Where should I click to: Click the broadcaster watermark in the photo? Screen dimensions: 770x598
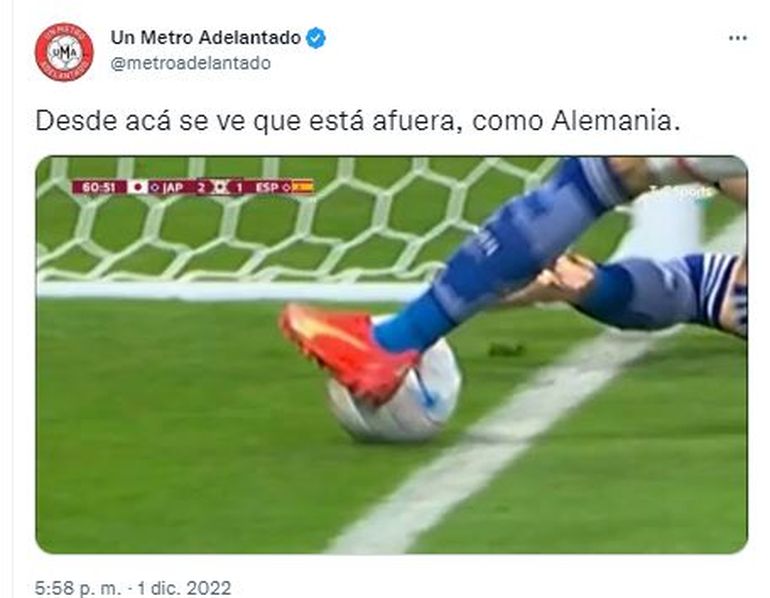click(680, 191)
